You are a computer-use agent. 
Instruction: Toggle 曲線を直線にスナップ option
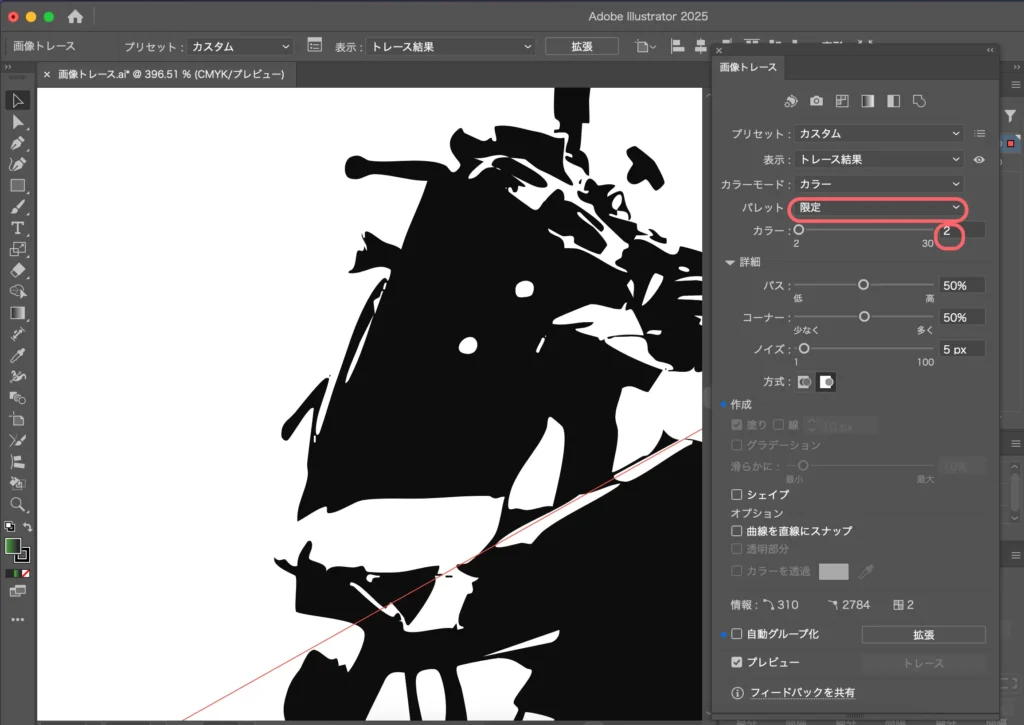click(737, 531)
